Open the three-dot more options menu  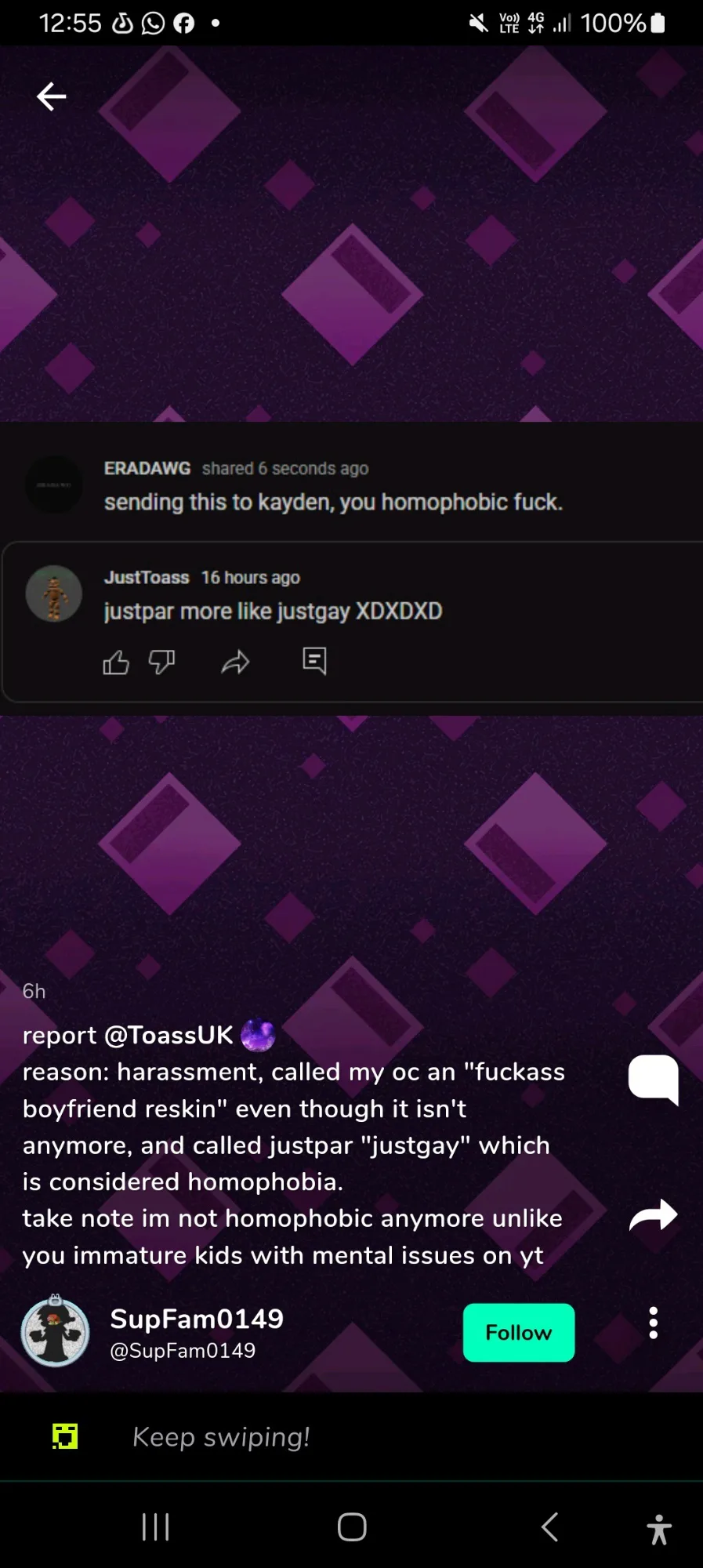(x=653, y=1323)
